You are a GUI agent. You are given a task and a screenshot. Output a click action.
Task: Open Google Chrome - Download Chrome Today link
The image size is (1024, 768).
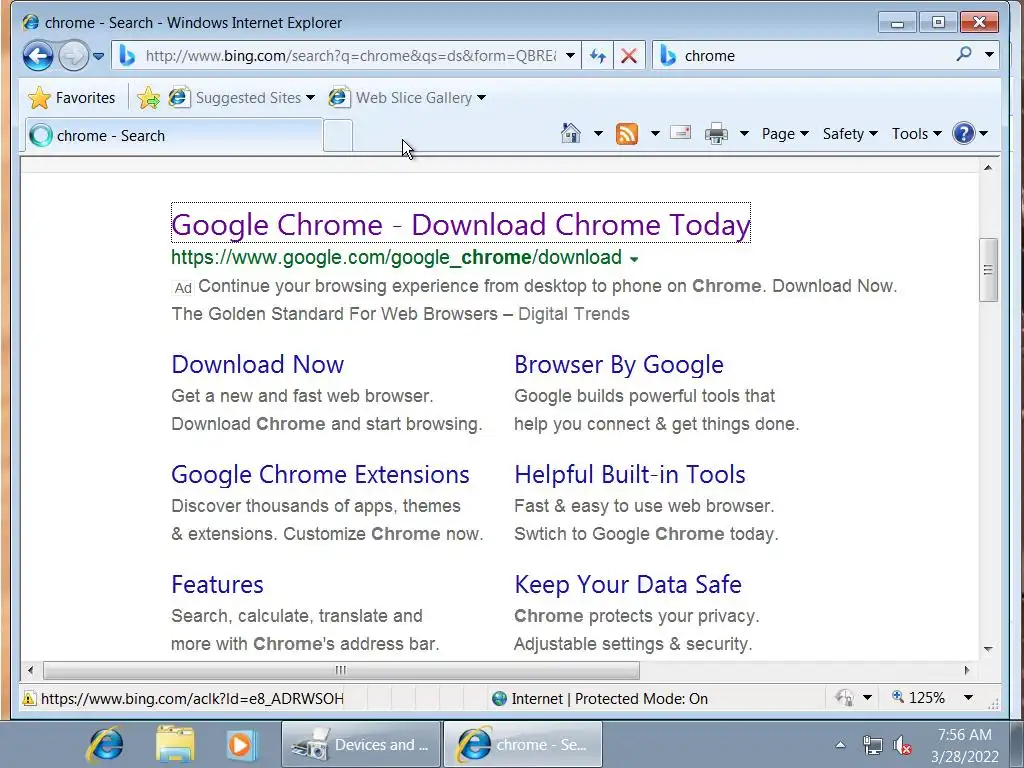(x=461, y=225)
